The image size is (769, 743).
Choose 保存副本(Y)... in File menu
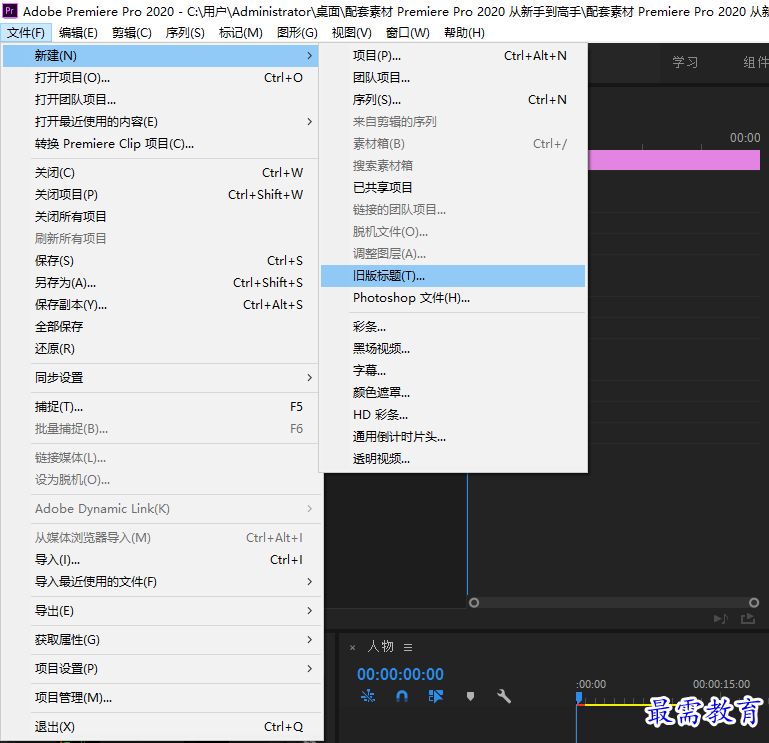160,305
